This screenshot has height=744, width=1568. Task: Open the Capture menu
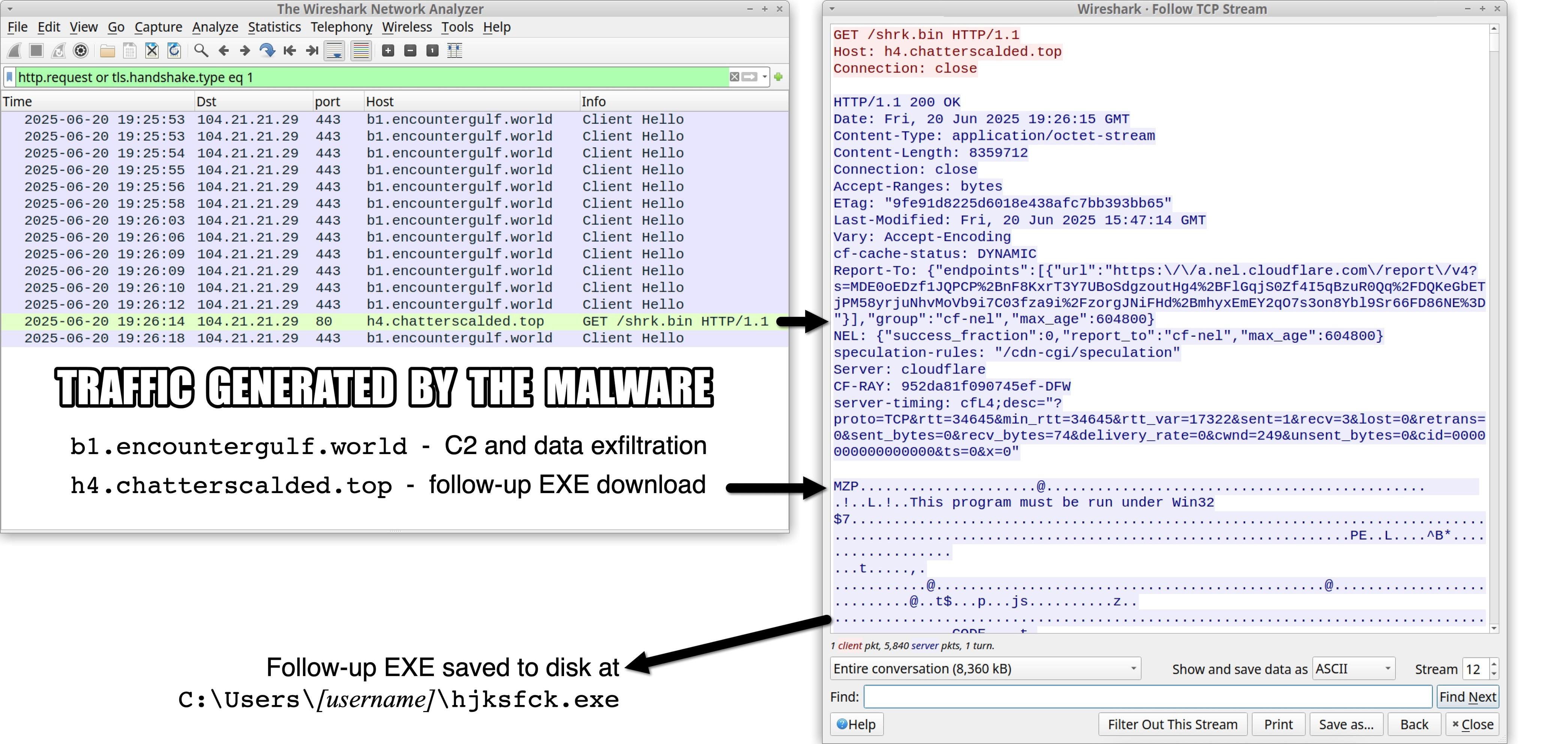tap(158, 27)
